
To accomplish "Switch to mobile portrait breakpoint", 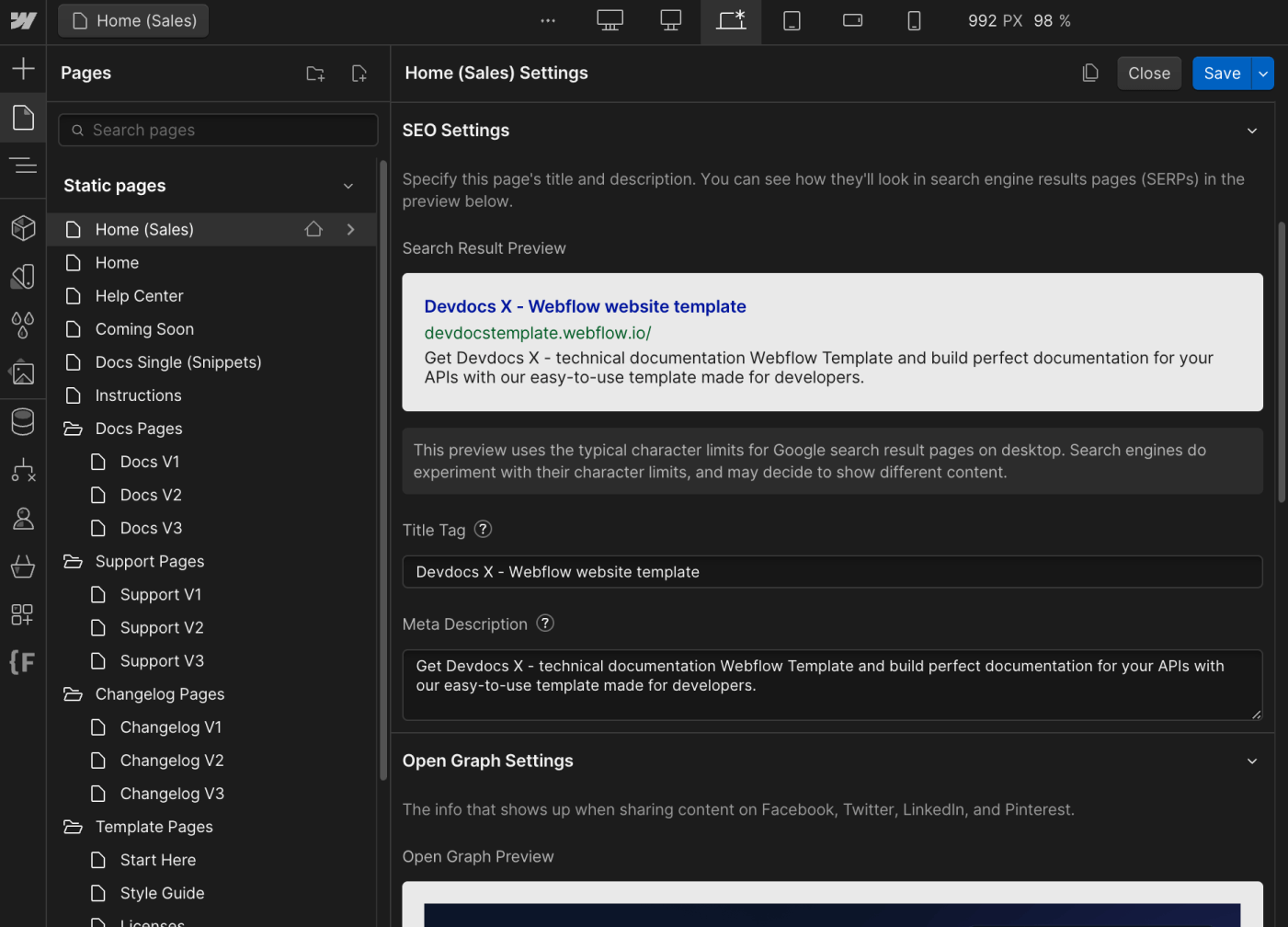I will point(914,20).
